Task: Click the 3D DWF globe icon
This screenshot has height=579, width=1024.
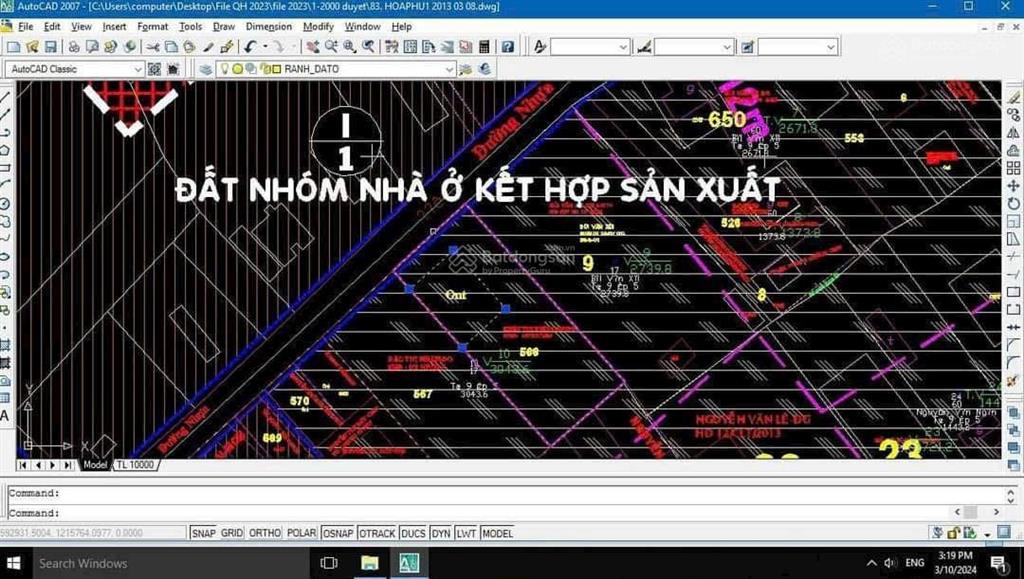Action: [x=130, y=47]
